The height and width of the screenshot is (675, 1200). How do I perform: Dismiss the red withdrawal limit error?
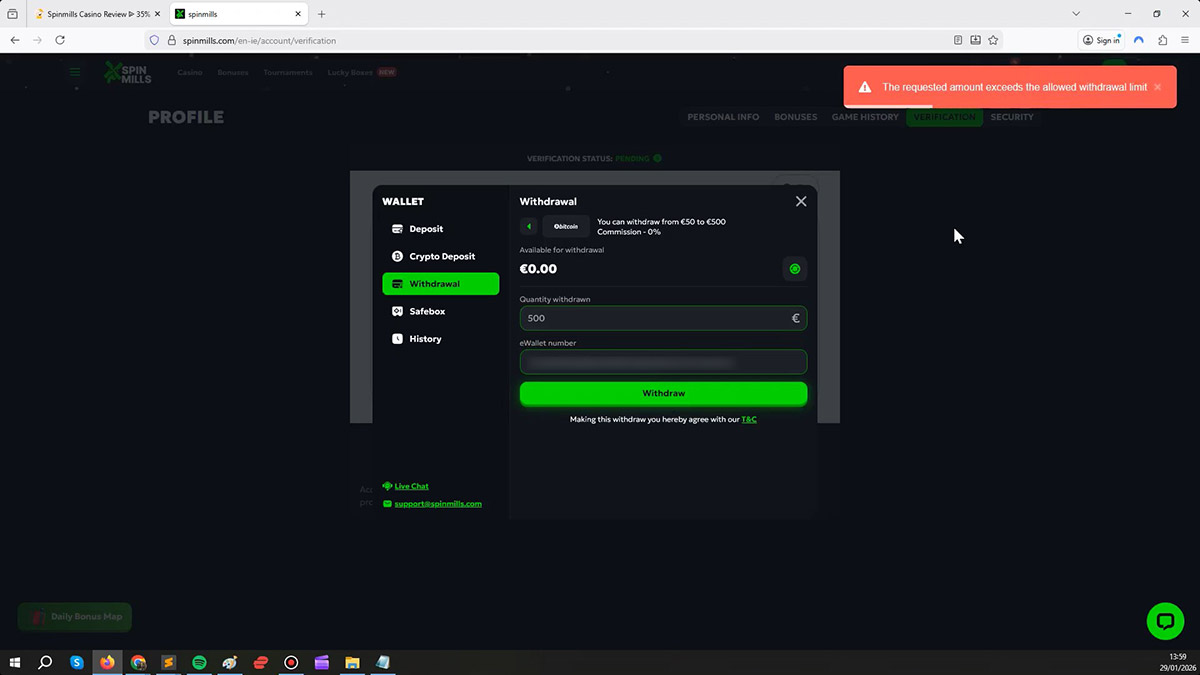point(1158,87)
